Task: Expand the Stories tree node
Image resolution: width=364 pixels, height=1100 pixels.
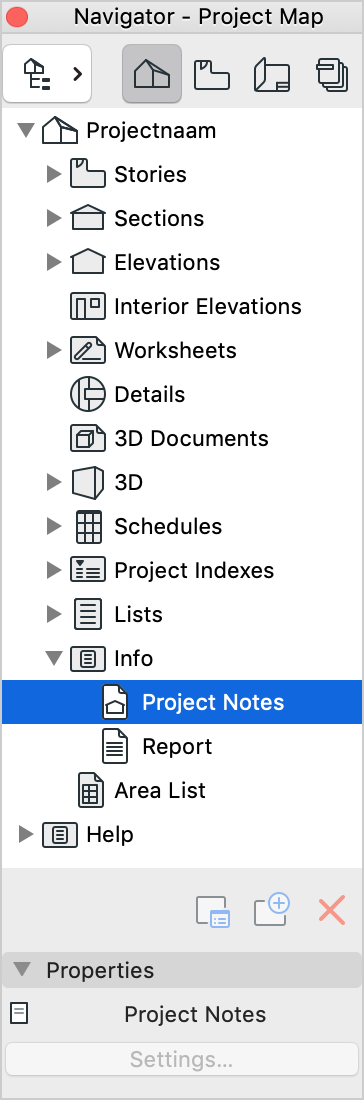Action: [54, 174]
